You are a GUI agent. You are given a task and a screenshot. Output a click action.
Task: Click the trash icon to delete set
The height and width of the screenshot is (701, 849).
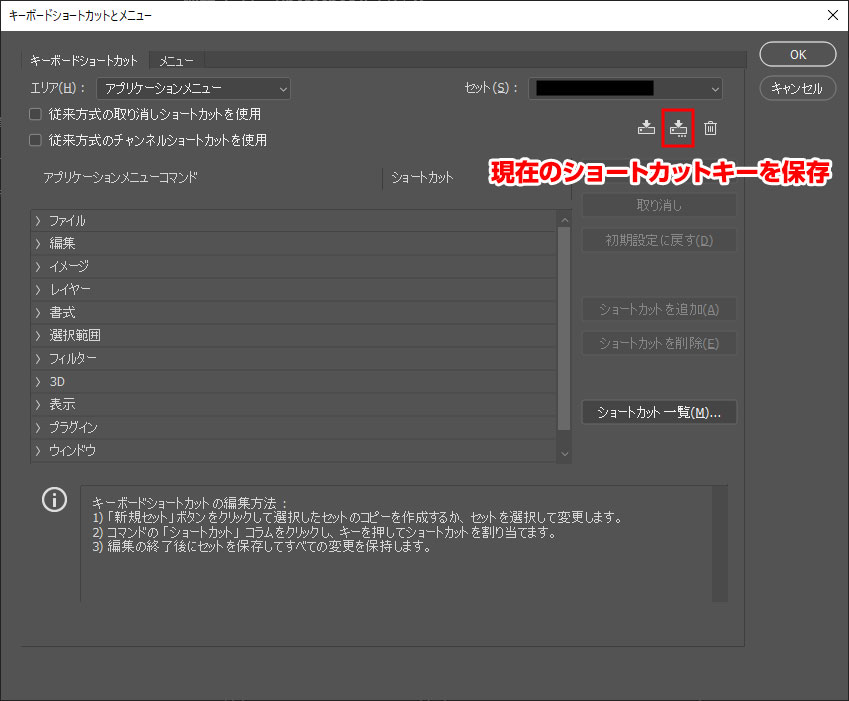click(710, 128)
